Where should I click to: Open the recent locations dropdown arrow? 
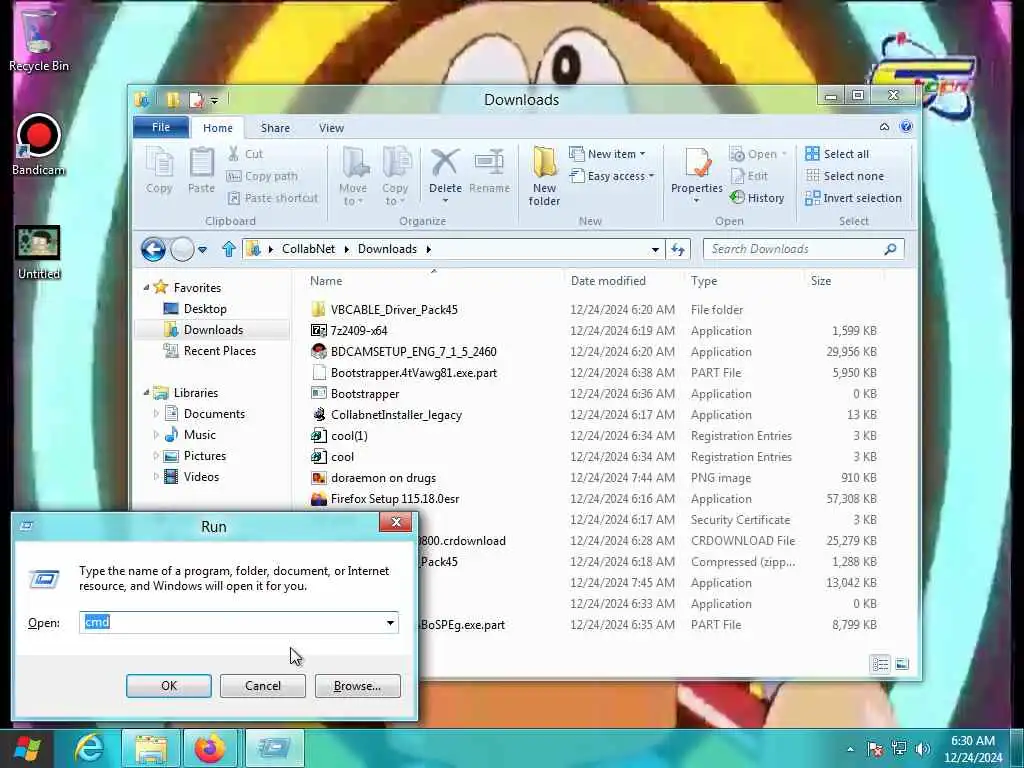coord(202,249)
